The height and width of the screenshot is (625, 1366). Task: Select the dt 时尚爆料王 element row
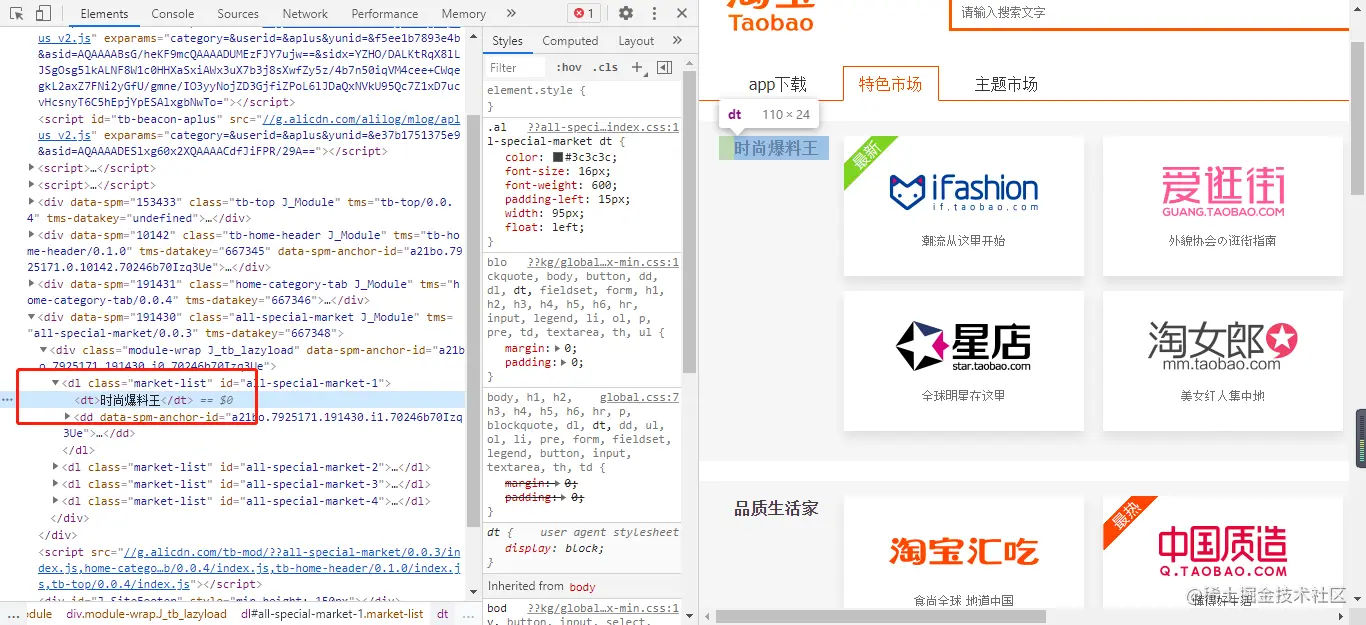(233, 400)
